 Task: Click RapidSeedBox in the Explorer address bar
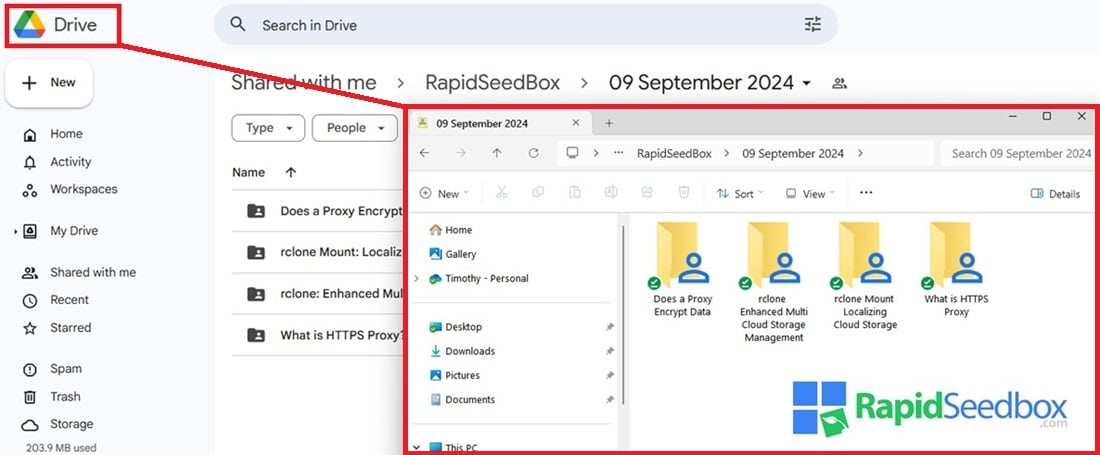pos(674,153)
